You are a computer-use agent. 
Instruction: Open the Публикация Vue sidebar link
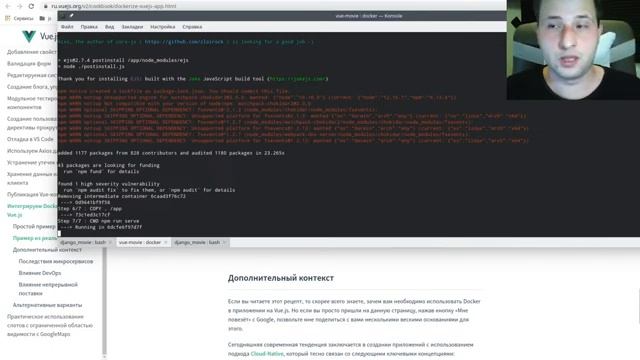[x=31, y=194]
